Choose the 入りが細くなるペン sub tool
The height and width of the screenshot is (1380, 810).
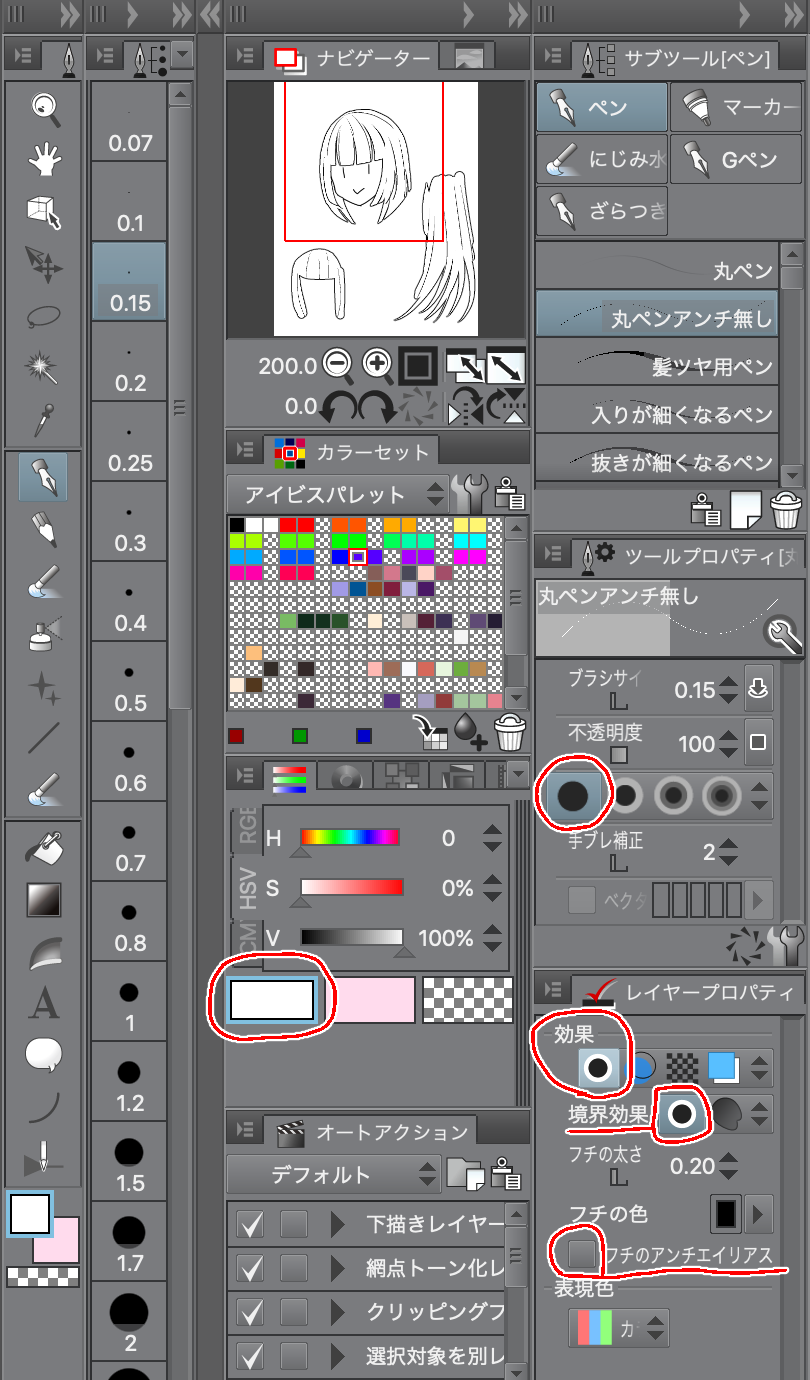pyautogui.click(x=657, y=413)
